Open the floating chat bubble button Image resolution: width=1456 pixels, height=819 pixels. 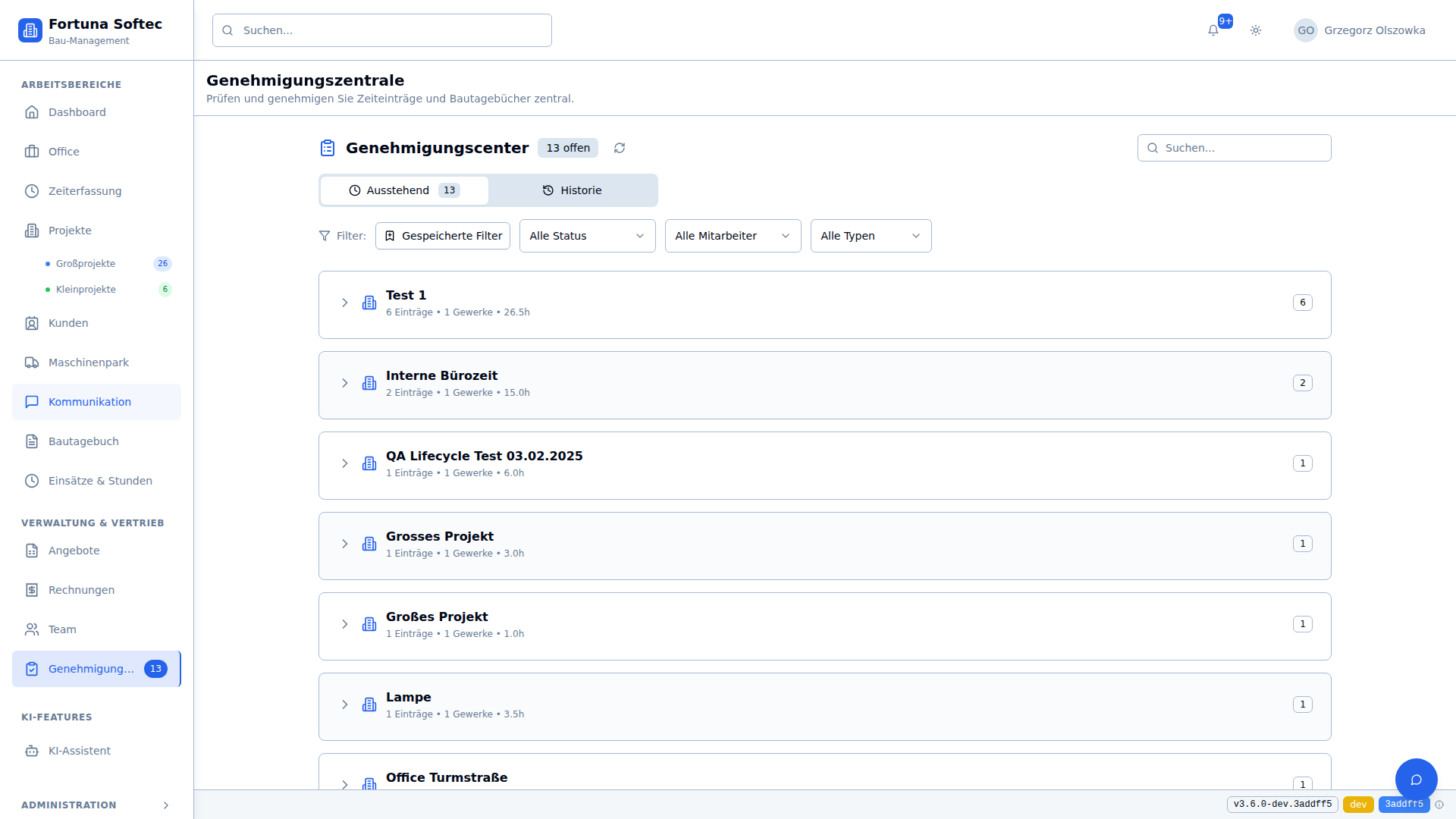[1416, 780]
